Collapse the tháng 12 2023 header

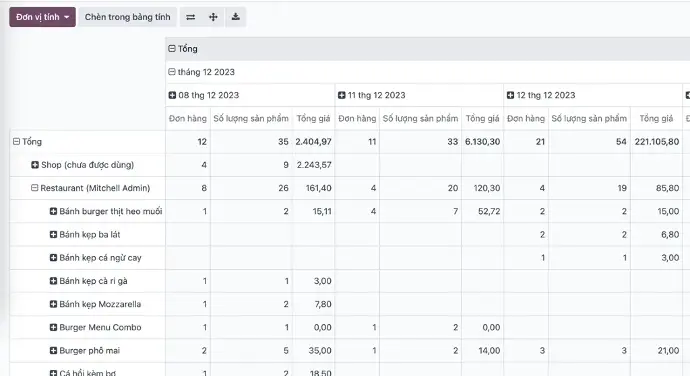click(202, 72)
